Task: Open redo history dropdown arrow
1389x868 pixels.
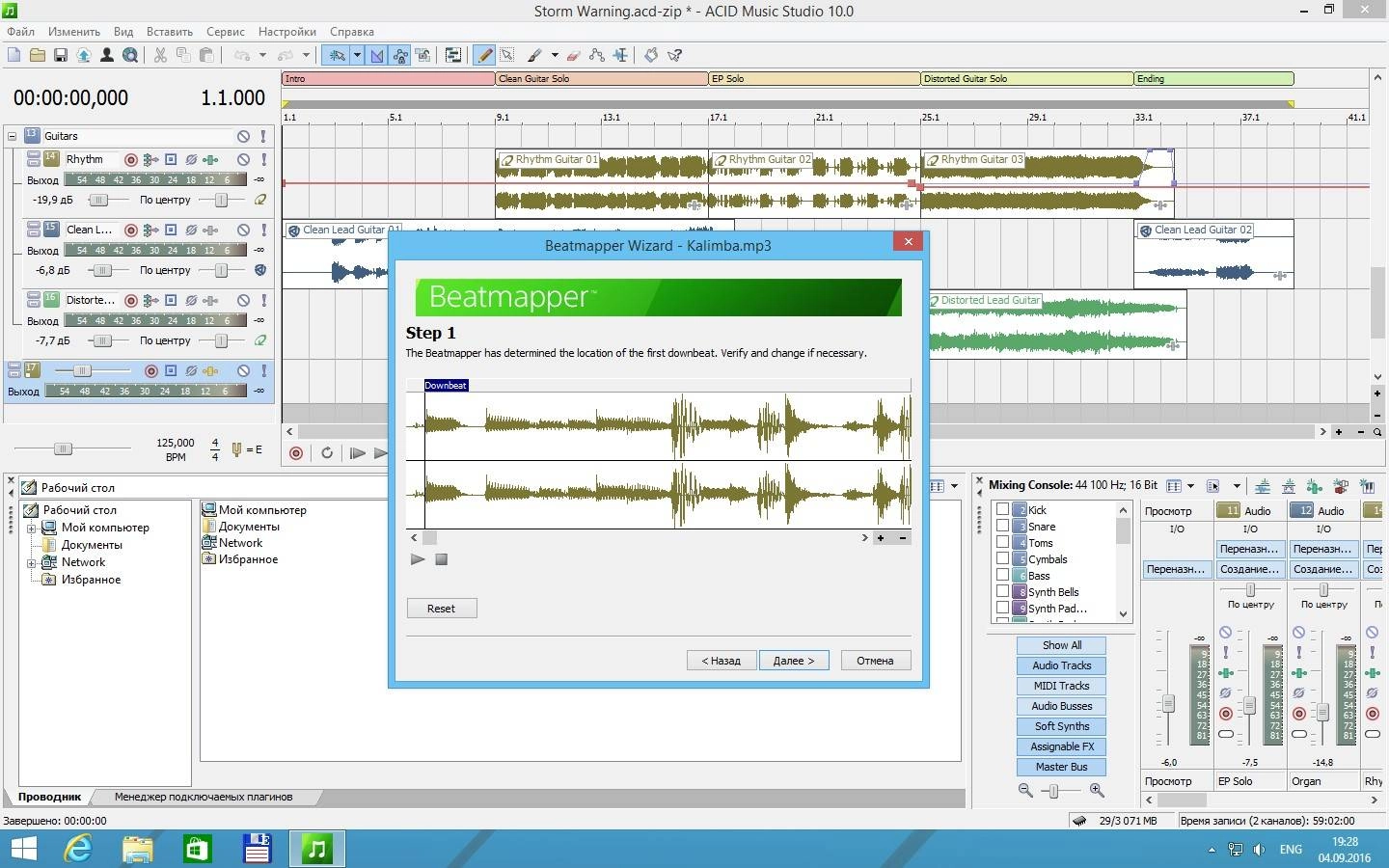Action: point(307,55)
